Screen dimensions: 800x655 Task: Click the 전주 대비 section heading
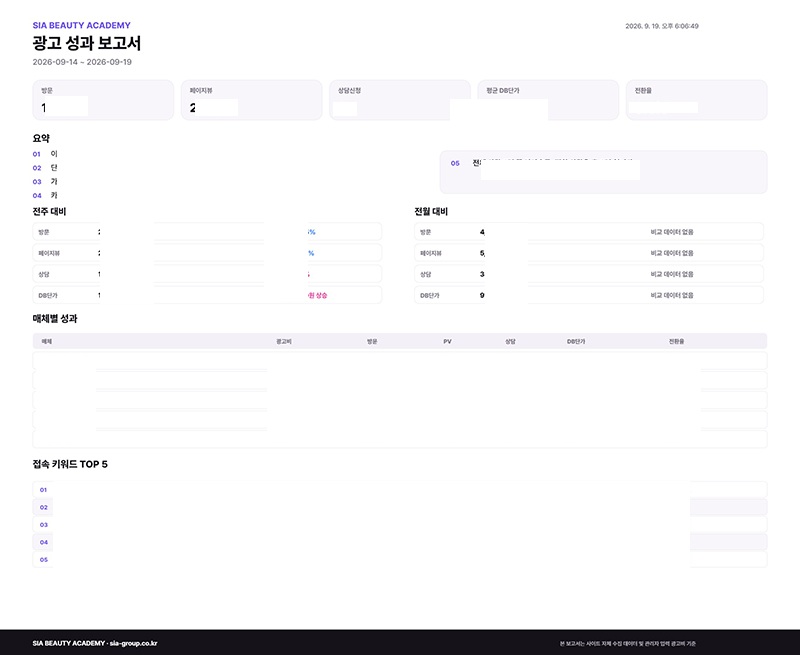pos(49,211)
